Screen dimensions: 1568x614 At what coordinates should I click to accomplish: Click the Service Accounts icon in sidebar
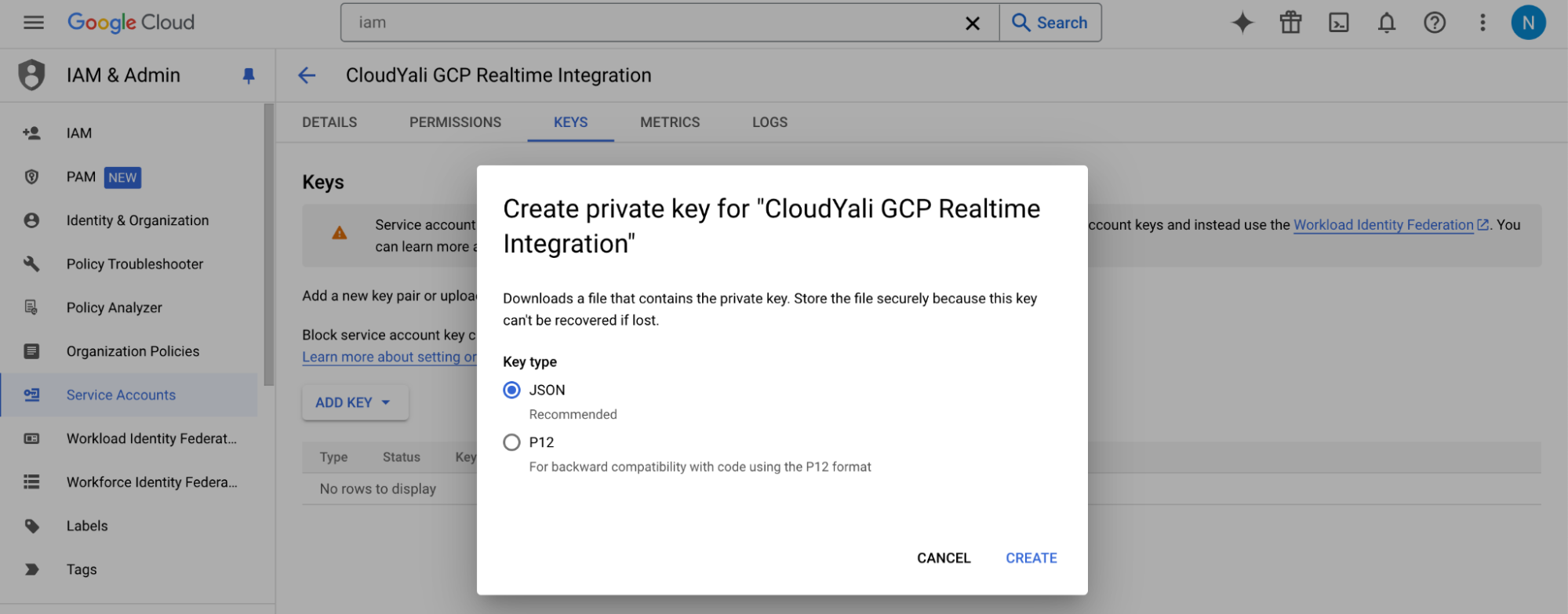[31, 395]
